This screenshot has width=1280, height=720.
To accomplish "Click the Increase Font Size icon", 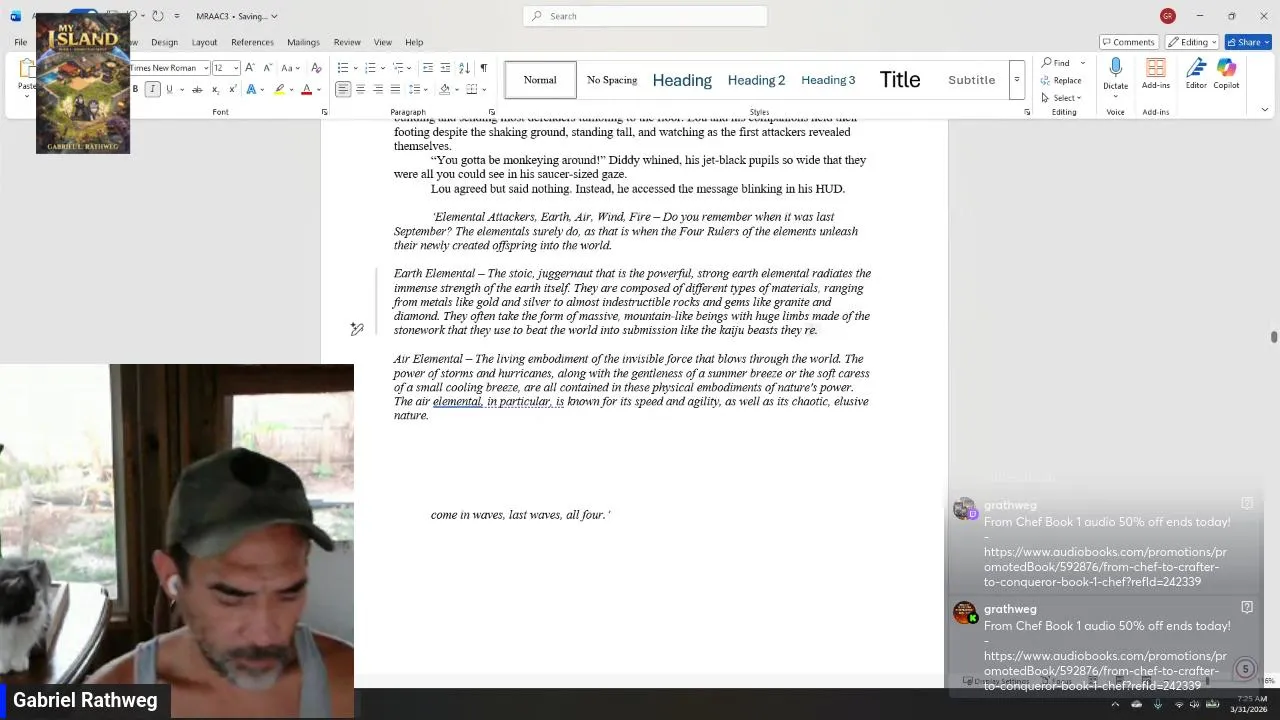I will 251,68.
